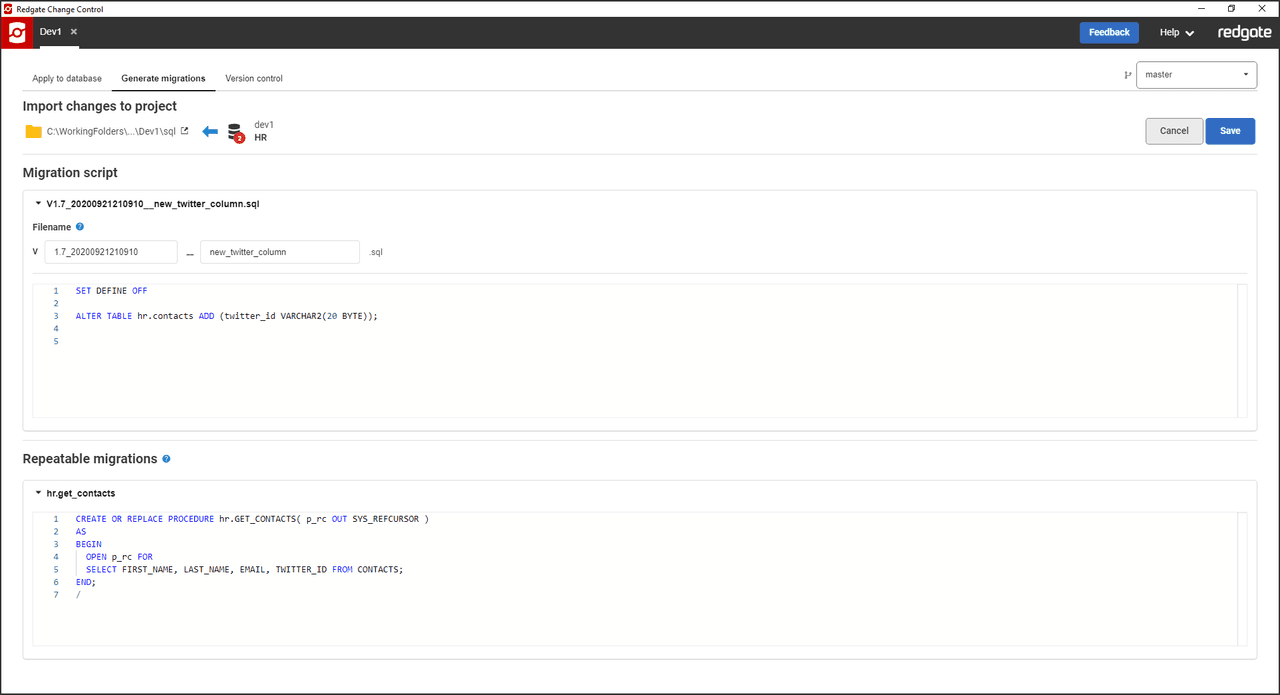
Task: Click the SET DEFINE OFF line
Action: click(x=111, y=291)
